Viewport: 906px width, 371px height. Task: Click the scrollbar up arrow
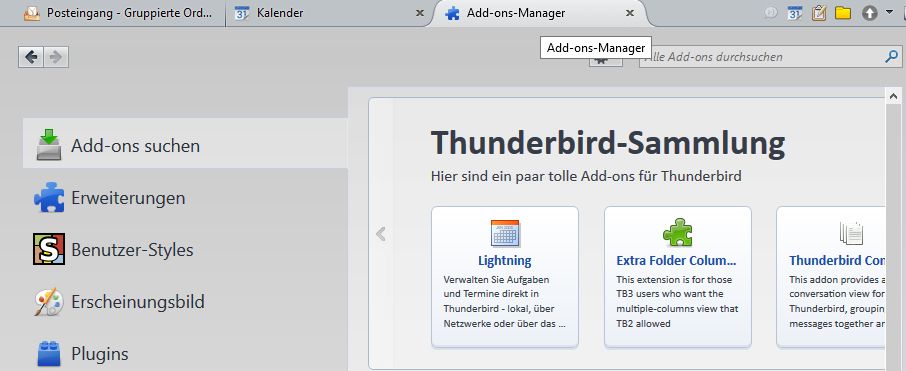tap(893, 96)
